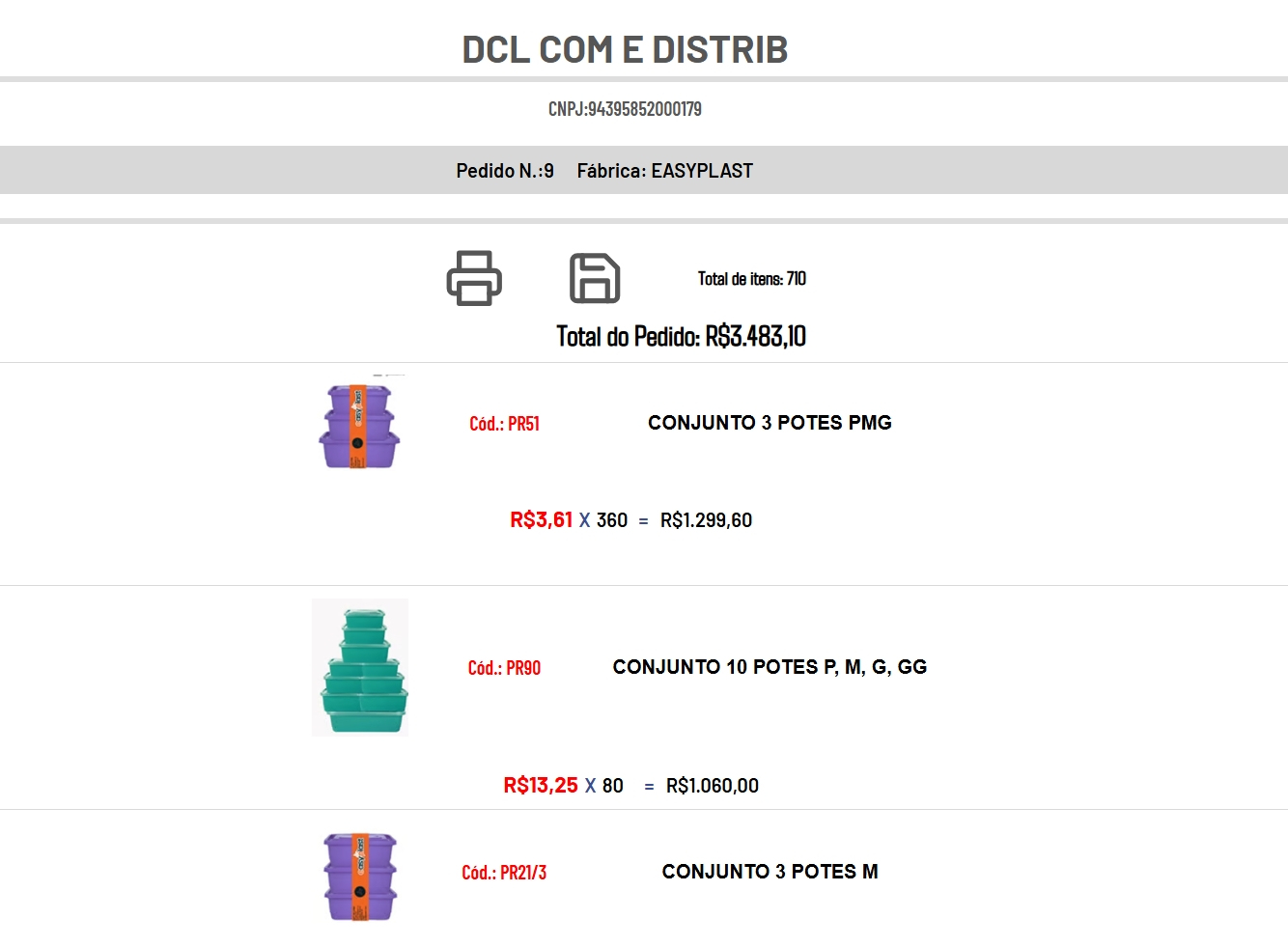Click product code Cód.: PR21/3
This screenshot has height=947, width=1288.
[x=504, y=873]
